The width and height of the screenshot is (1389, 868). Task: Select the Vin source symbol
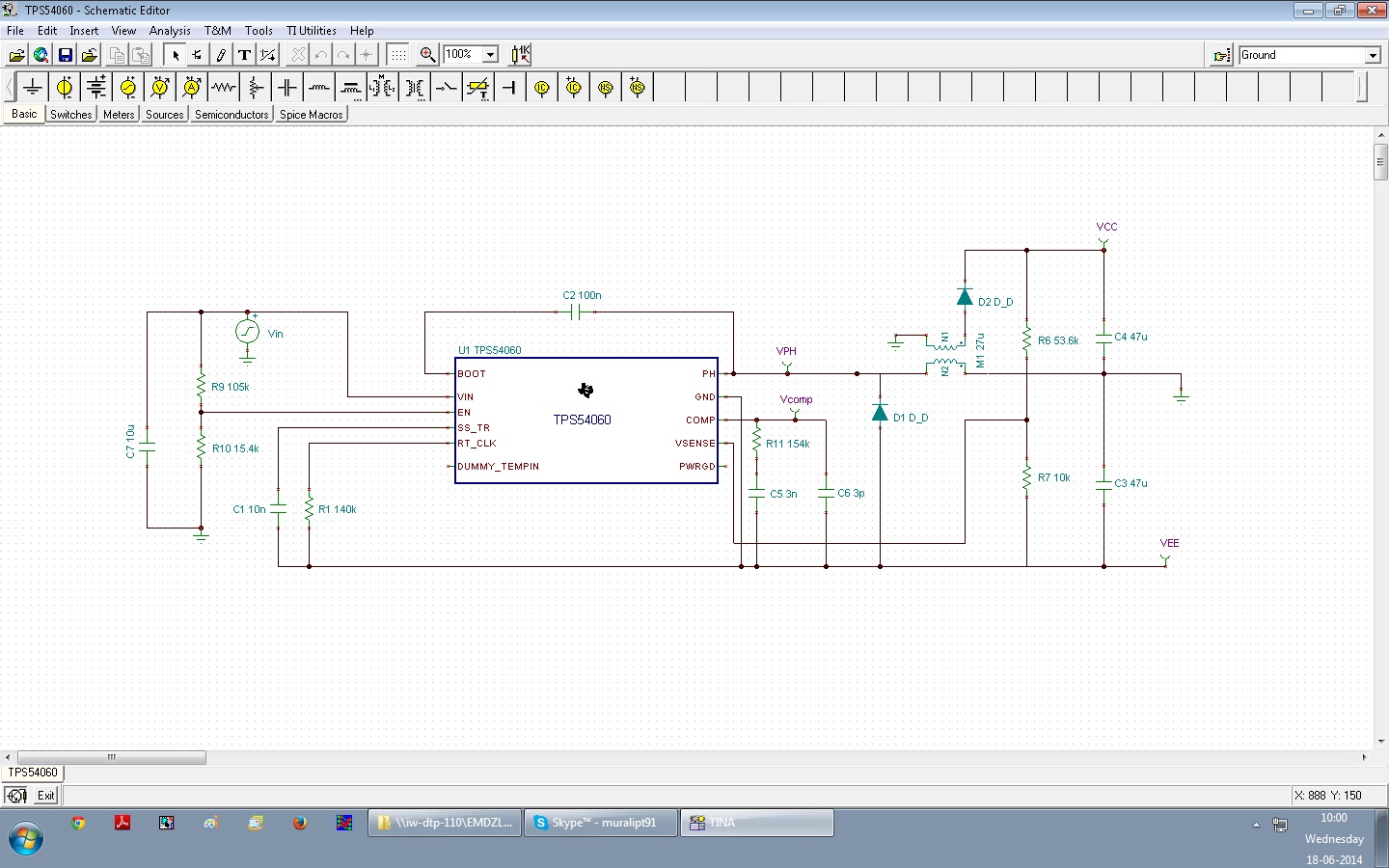point(247,333)
